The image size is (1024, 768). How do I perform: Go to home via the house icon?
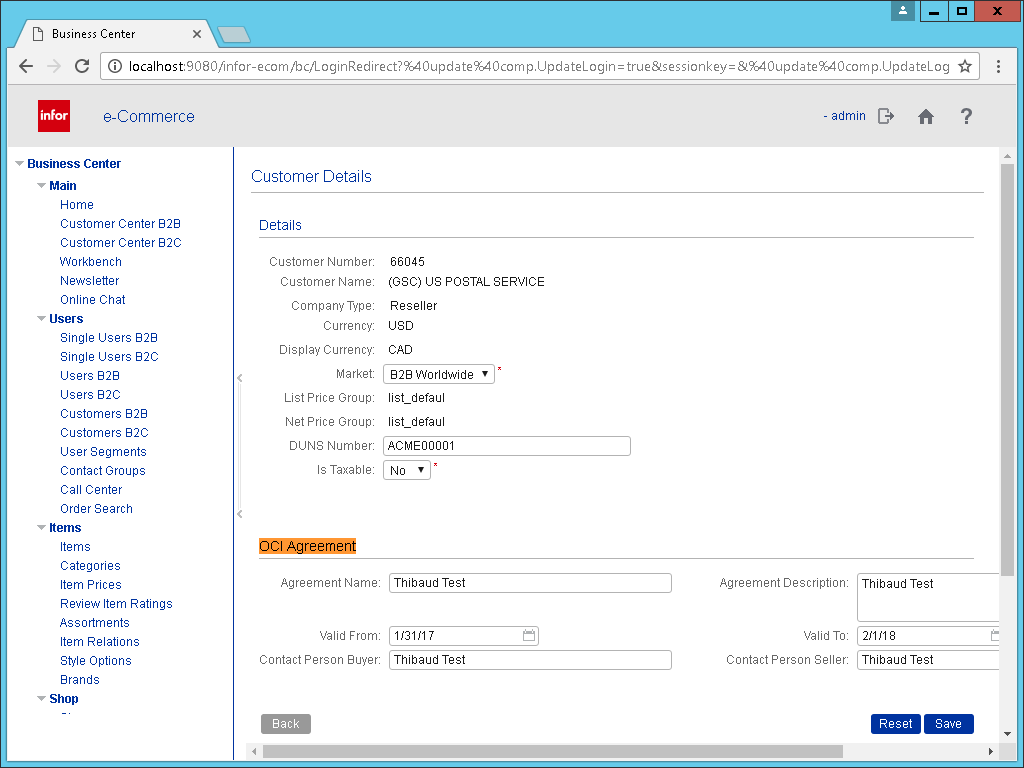[926, 116]
